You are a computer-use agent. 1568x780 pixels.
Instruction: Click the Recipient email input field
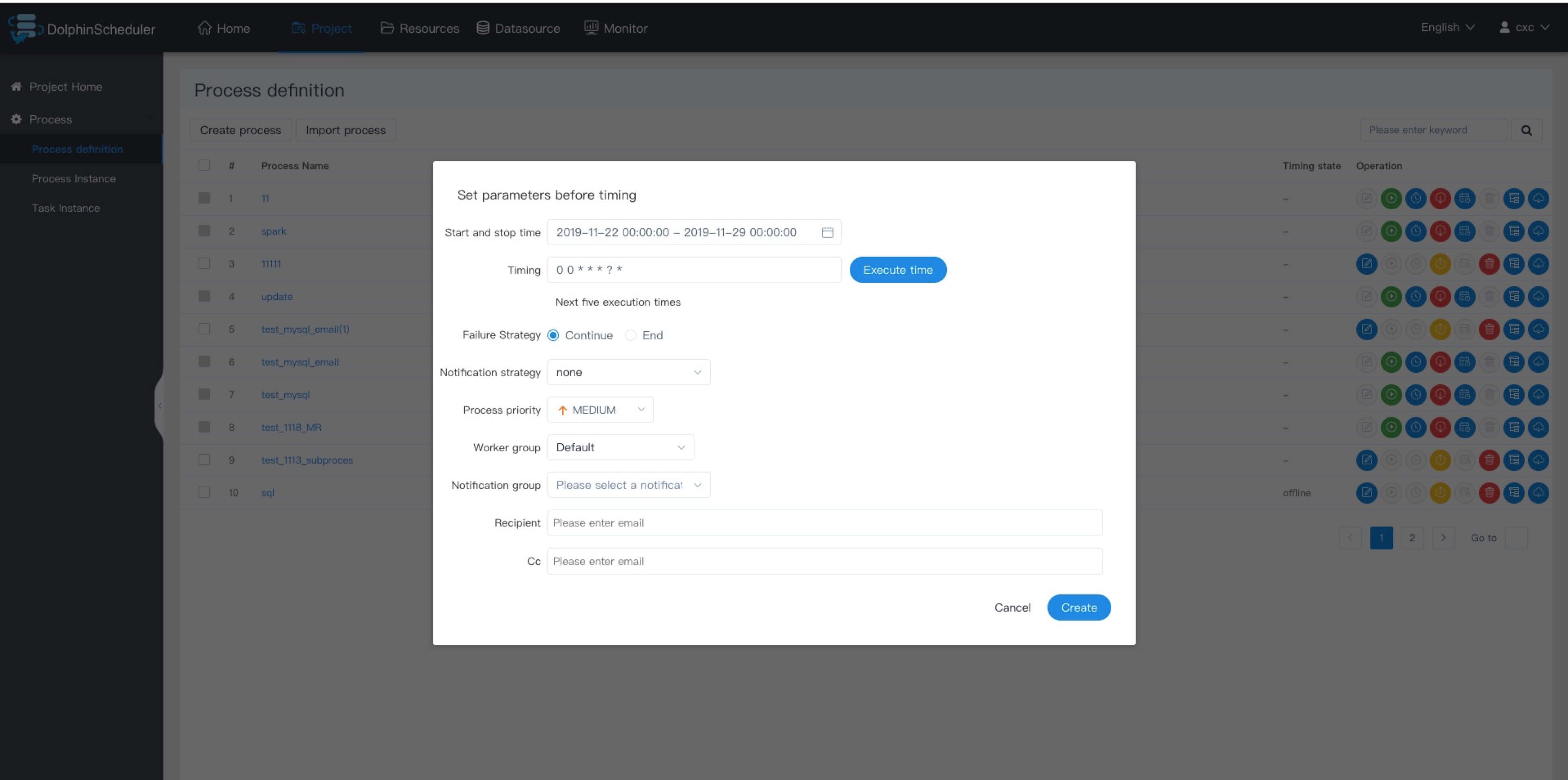point(824,523)
